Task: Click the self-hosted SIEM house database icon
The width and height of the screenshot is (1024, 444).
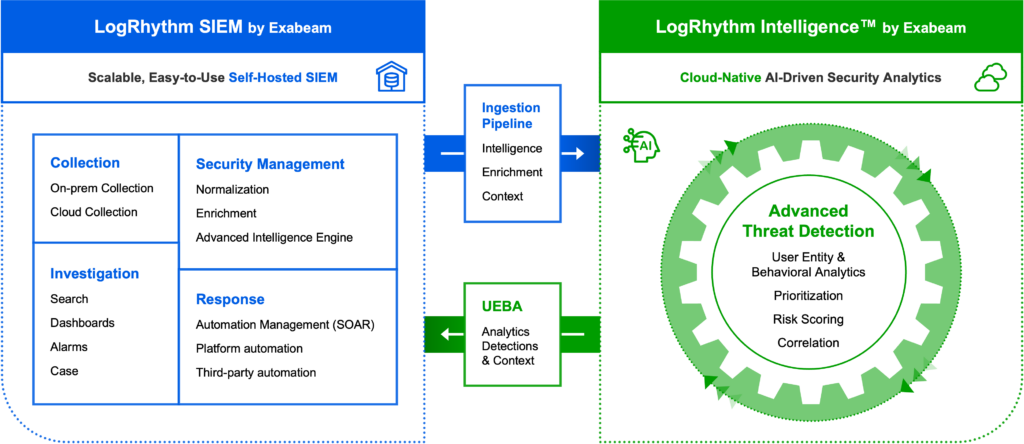Action: point(390,78)
